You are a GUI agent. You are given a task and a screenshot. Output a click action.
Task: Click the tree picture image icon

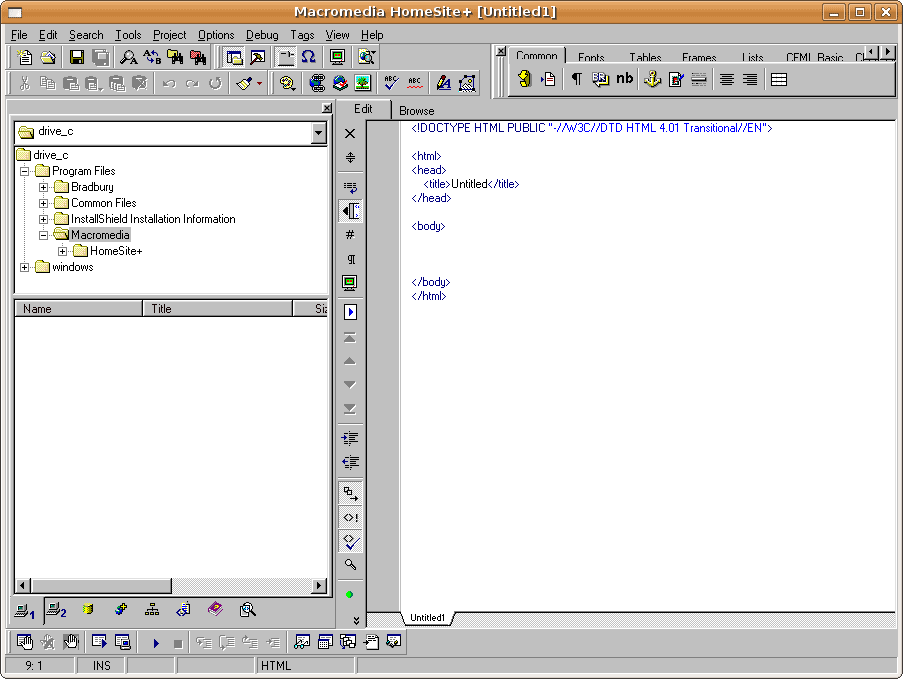click(363, 84)
